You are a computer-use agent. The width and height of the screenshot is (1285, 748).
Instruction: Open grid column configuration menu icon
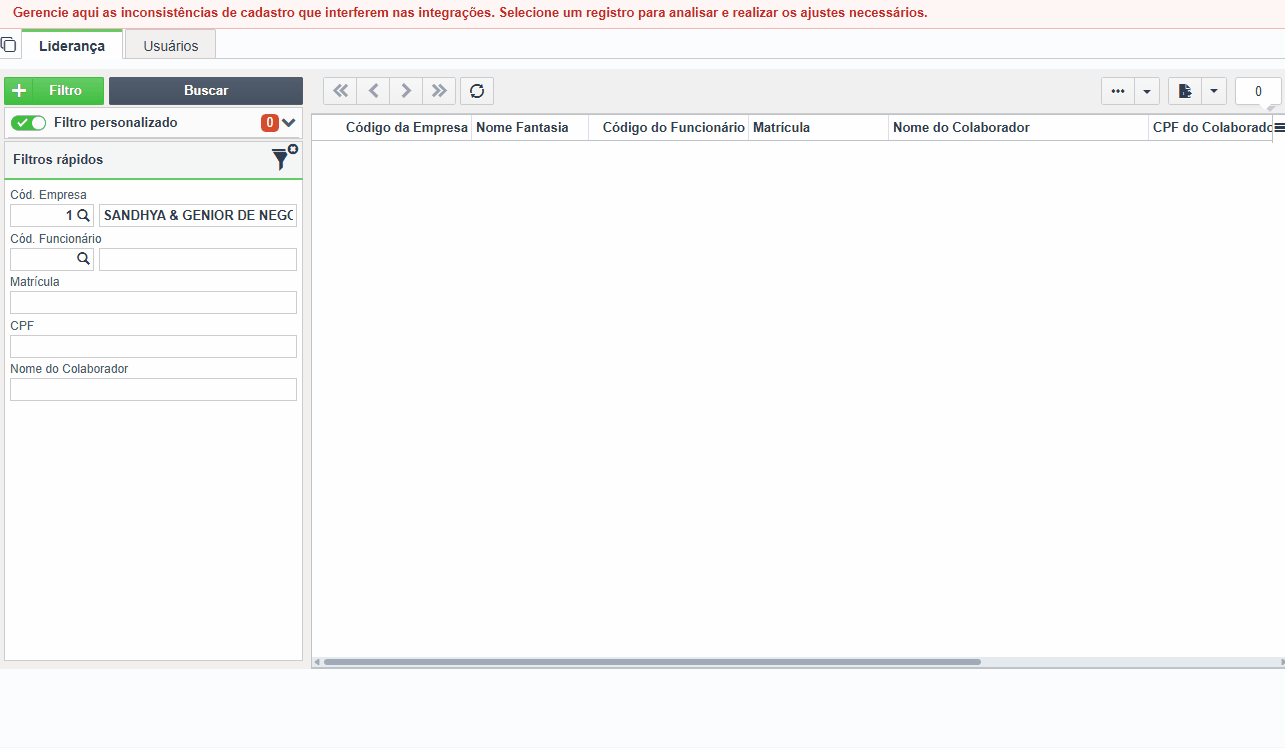tap(1279, 127)
